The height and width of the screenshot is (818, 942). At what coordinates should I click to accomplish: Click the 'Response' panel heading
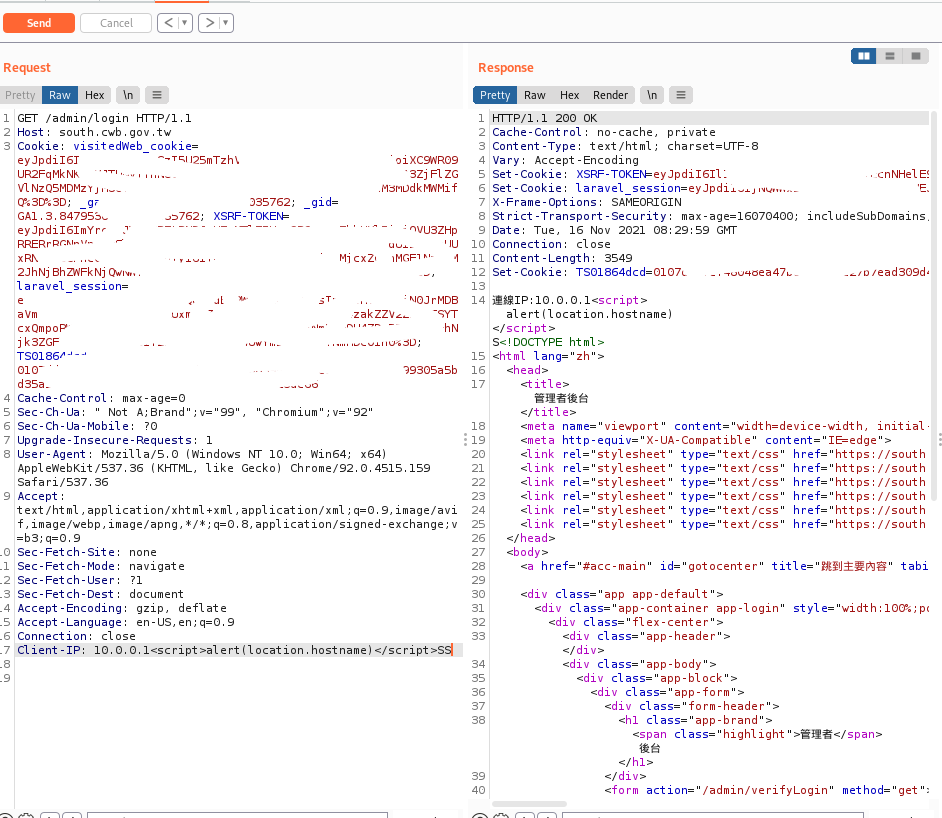[x=506, y=67]
